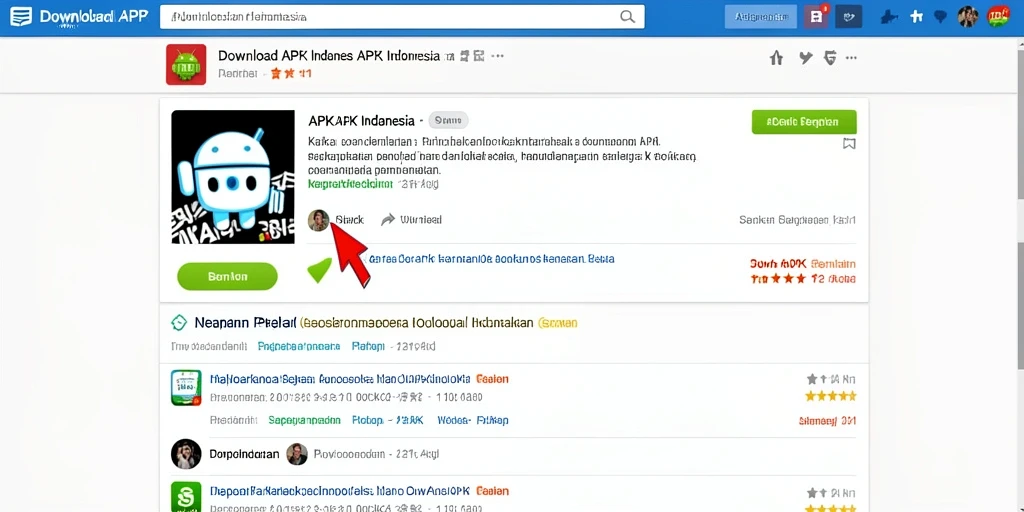Click the red Android app icon in header
This screenshot has height=512, width=1024.
186,64
